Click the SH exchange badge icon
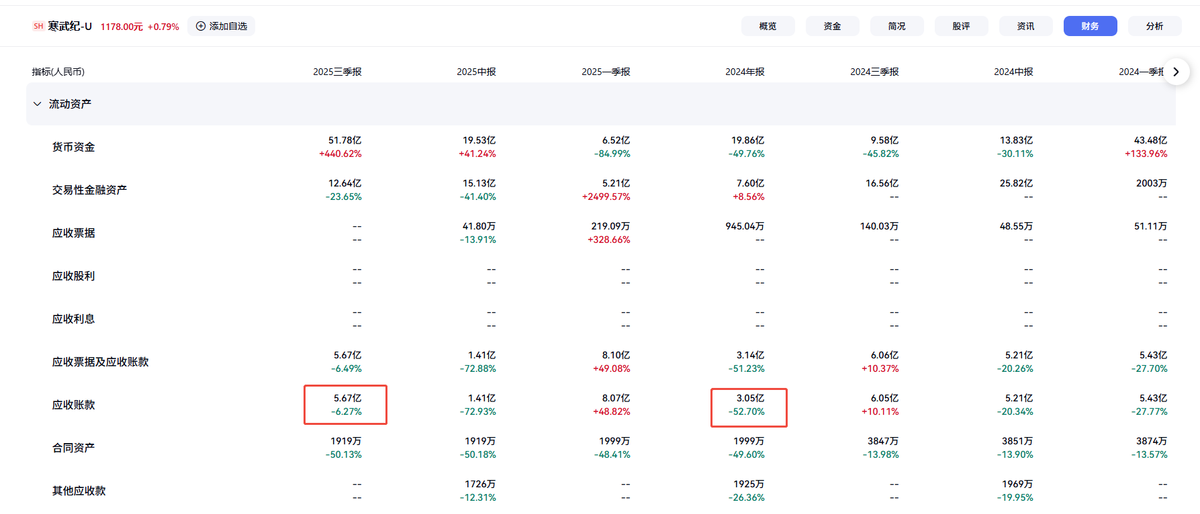Viewport: 1200px width, 514px height. click(x=38, y=27)
